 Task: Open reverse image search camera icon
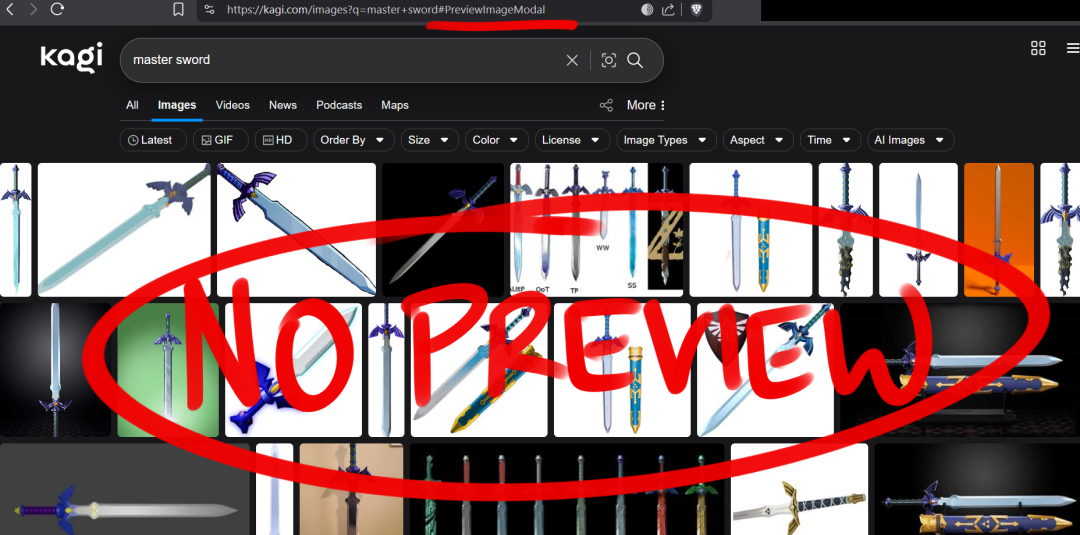(608, 60)
